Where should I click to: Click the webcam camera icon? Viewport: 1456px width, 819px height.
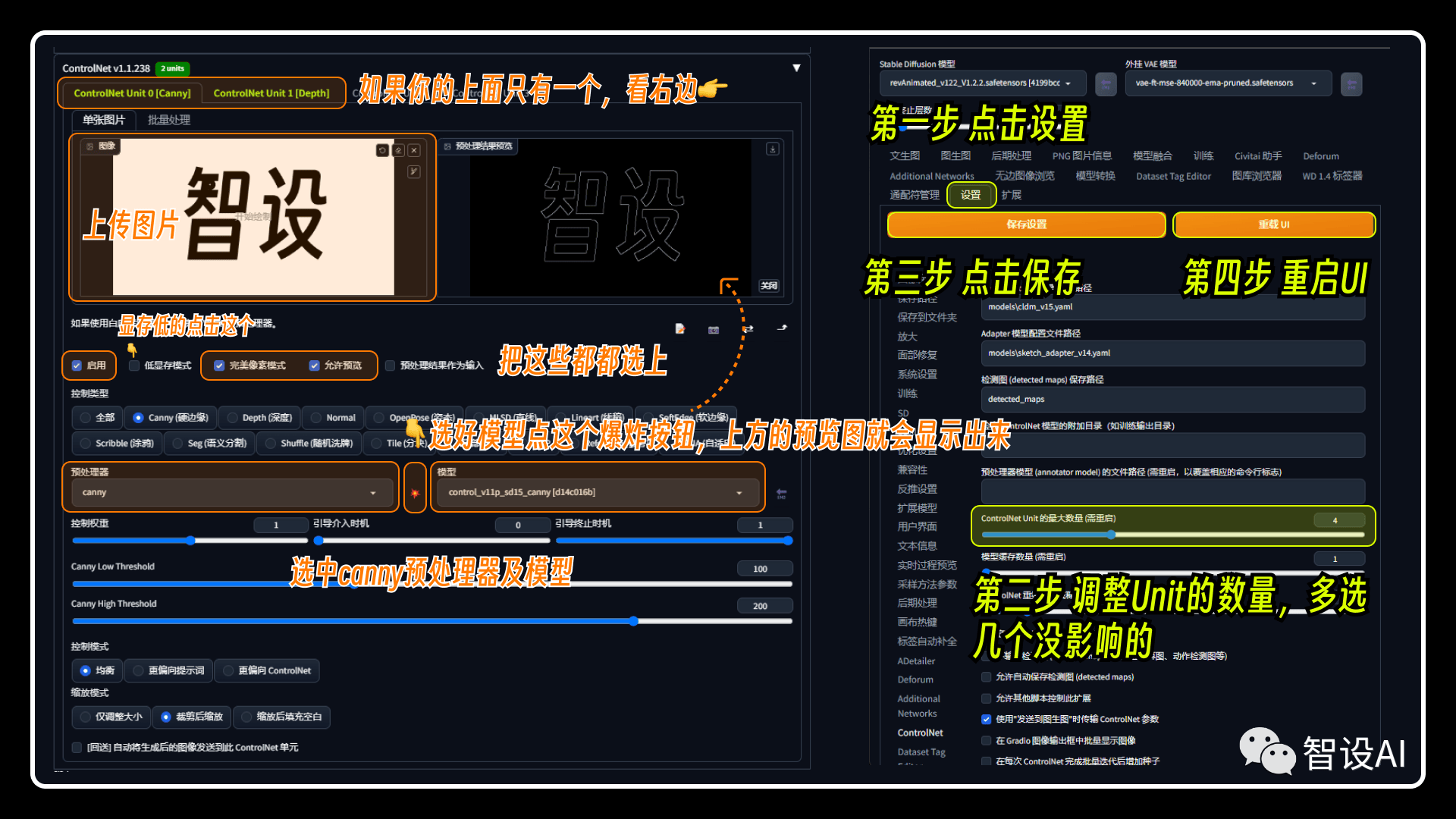point(714,329)
